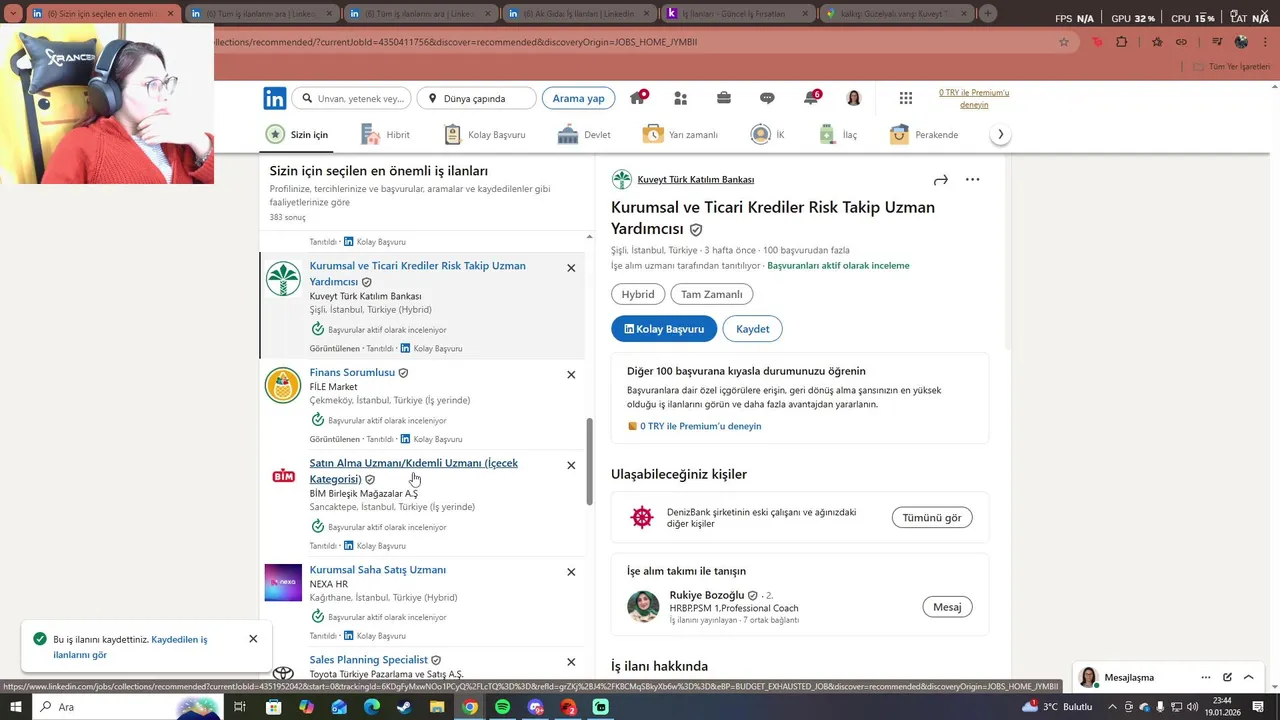The height and width of the screenshot is (720, 1280).
Task: Open the Chrome profile avatar
Action: [1242, 42]
